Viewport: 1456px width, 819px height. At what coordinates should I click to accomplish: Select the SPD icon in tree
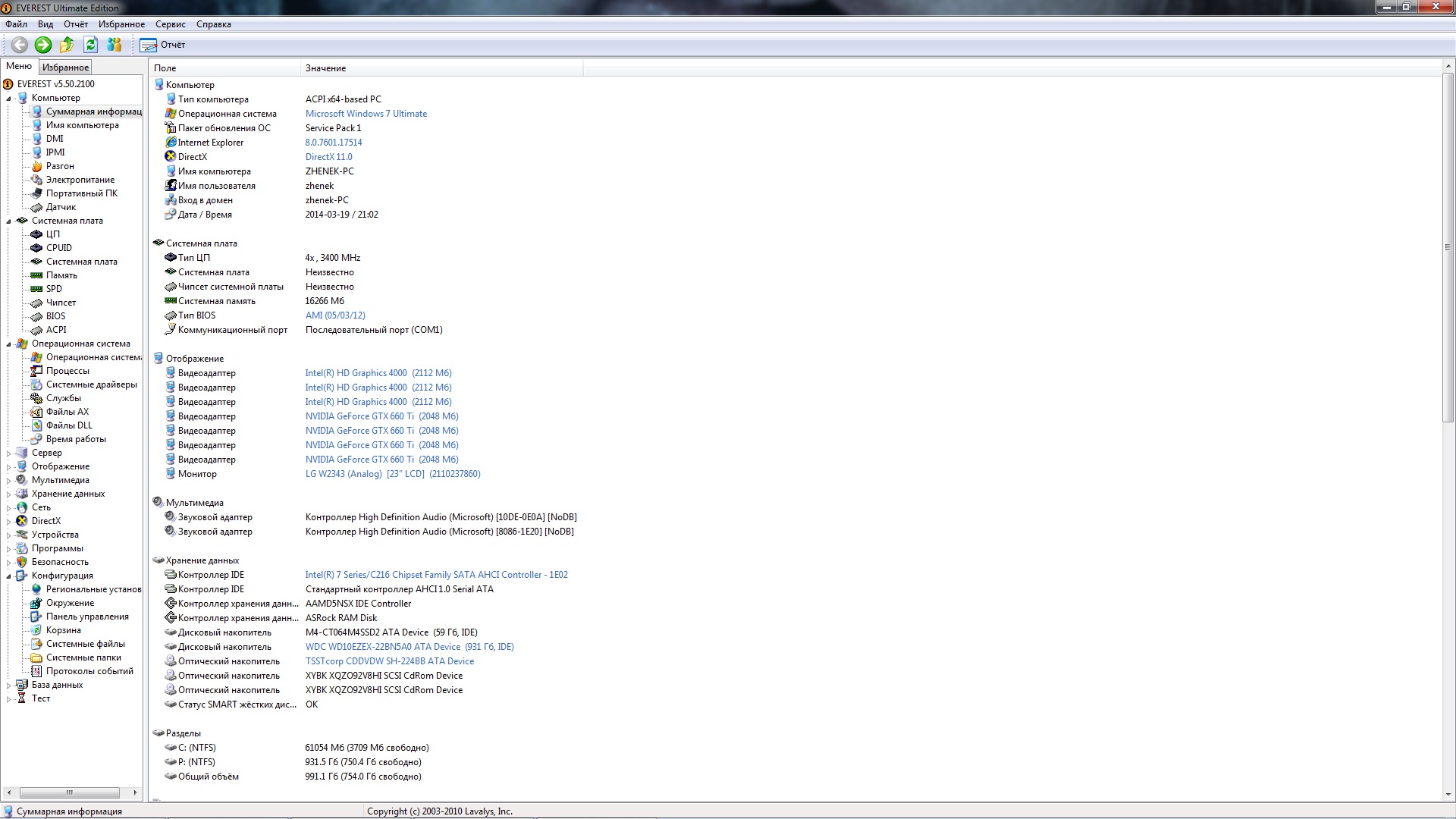point(36,289)
